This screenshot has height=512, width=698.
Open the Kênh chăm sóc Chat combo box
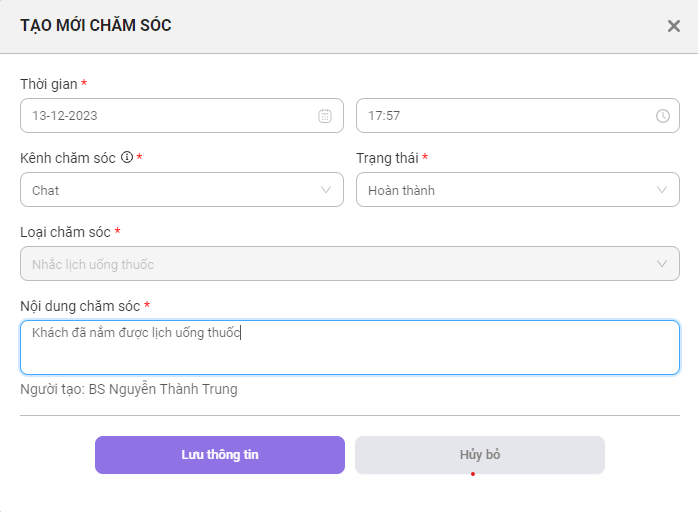point(182,190)
